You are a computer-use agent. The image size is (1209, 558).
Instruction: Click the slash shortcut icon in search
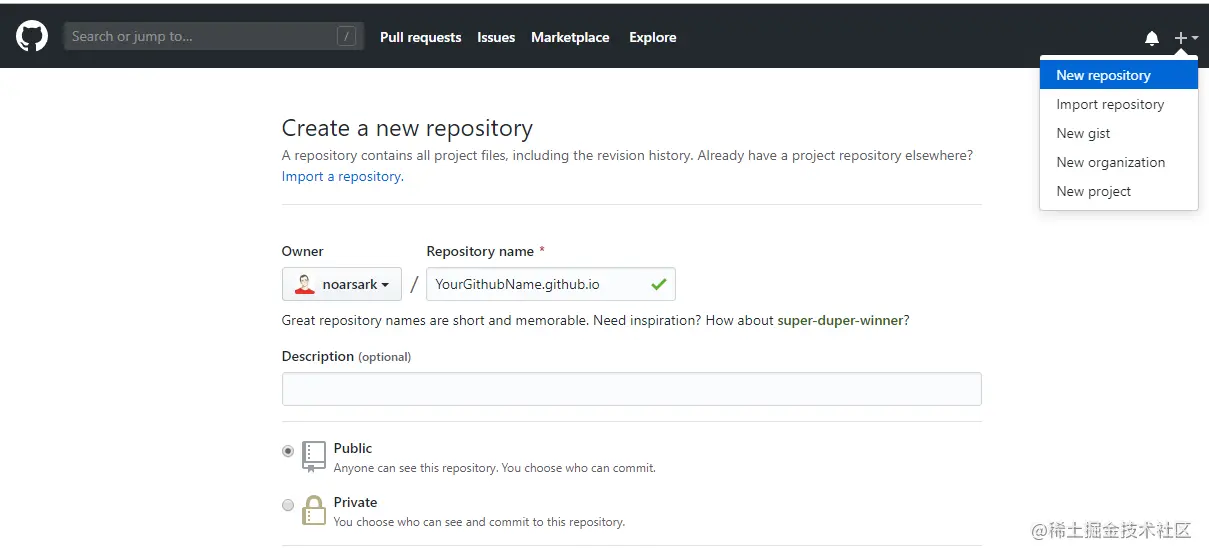347,37
